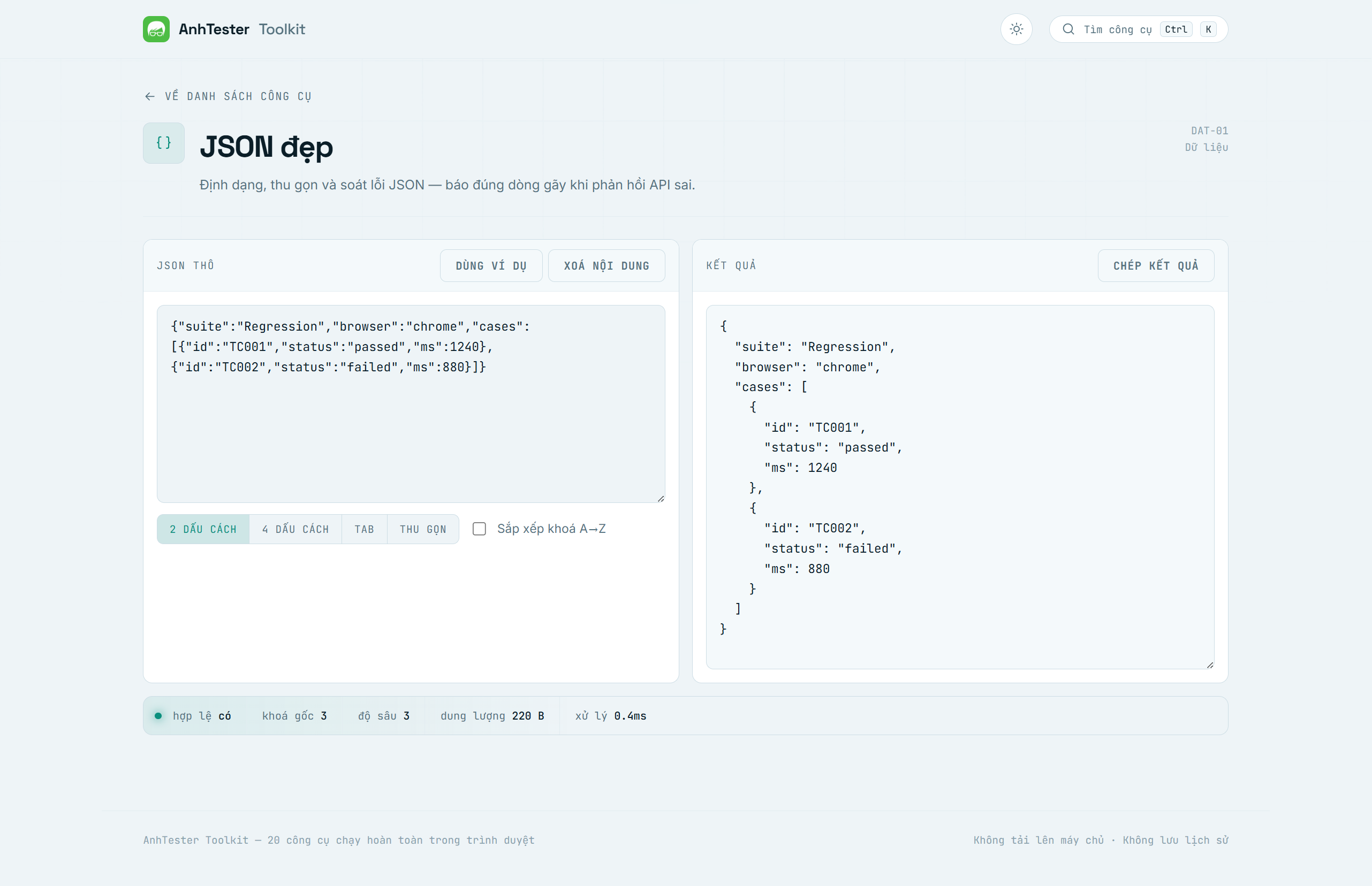Click the "hợp lệ có" status entry
1372x886 pixels.
(x=201, y=716)
